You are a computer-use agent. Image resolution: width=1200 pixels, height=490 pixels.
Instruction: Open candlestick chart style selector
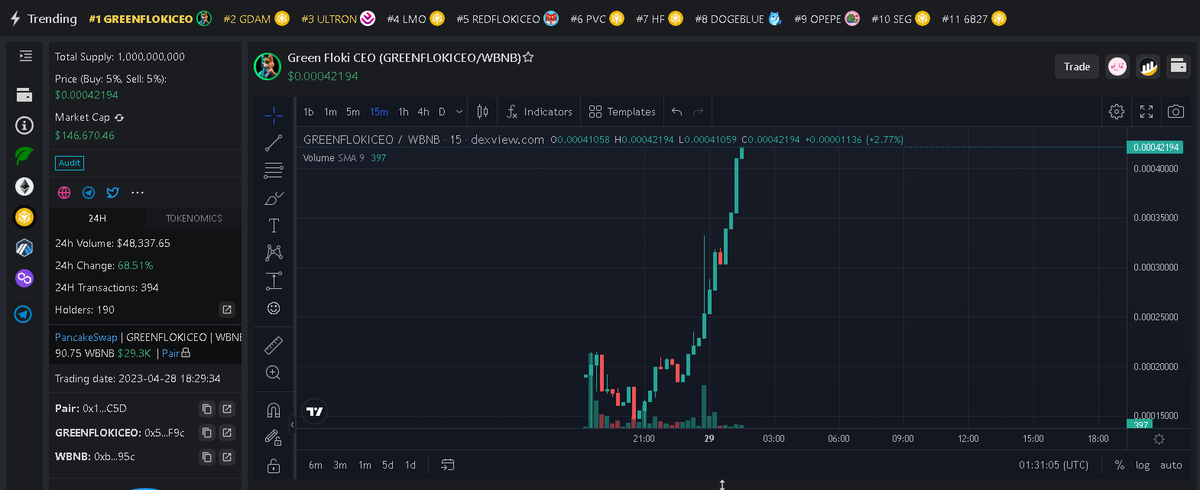pos(482,112)
